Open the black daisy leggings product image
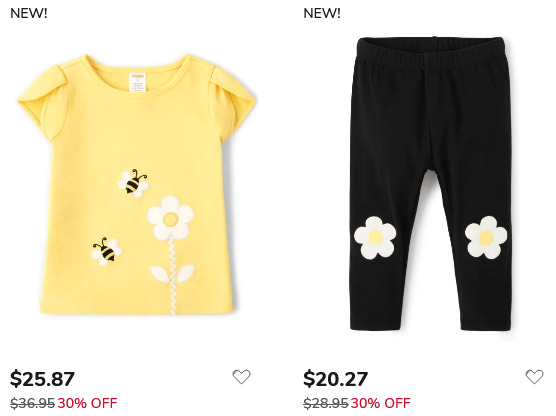 [431, 183]
